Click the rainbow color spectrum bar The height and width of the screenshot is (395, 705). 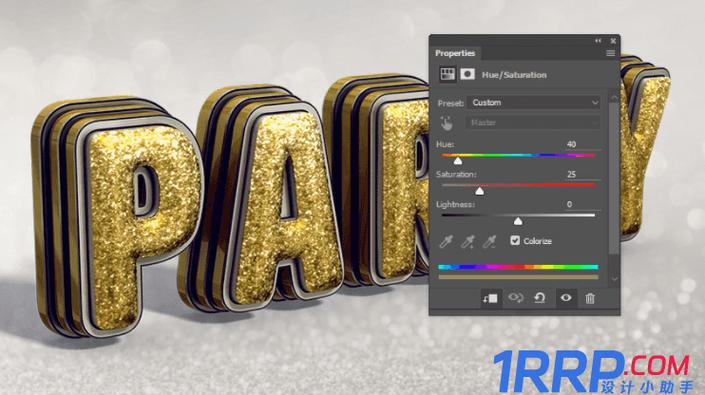click(x=518, y=267)
